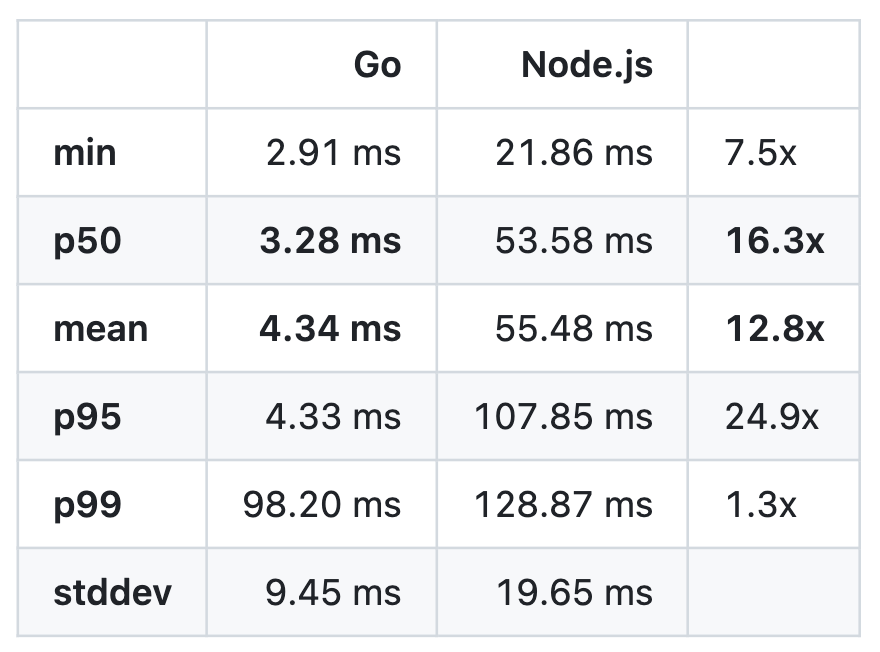Click the 21.86 ms Node.js cell
The image size is (880, 652).
pos(574,153)
